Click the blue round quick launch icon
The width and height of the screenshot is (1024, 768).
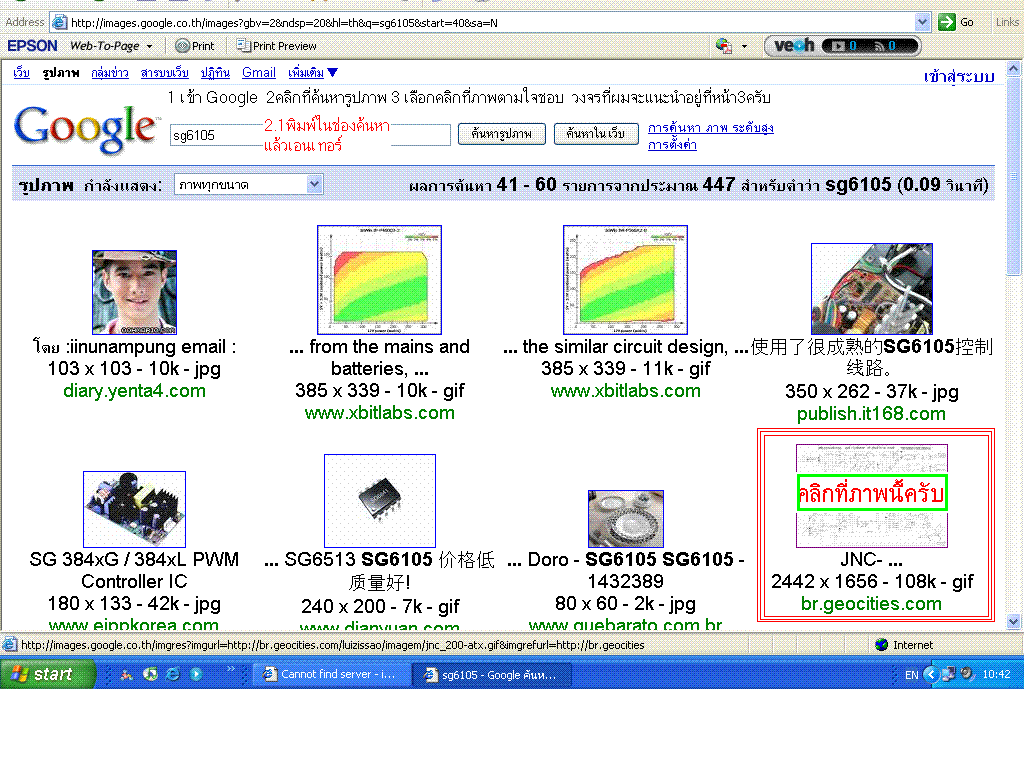pos(196,674)
